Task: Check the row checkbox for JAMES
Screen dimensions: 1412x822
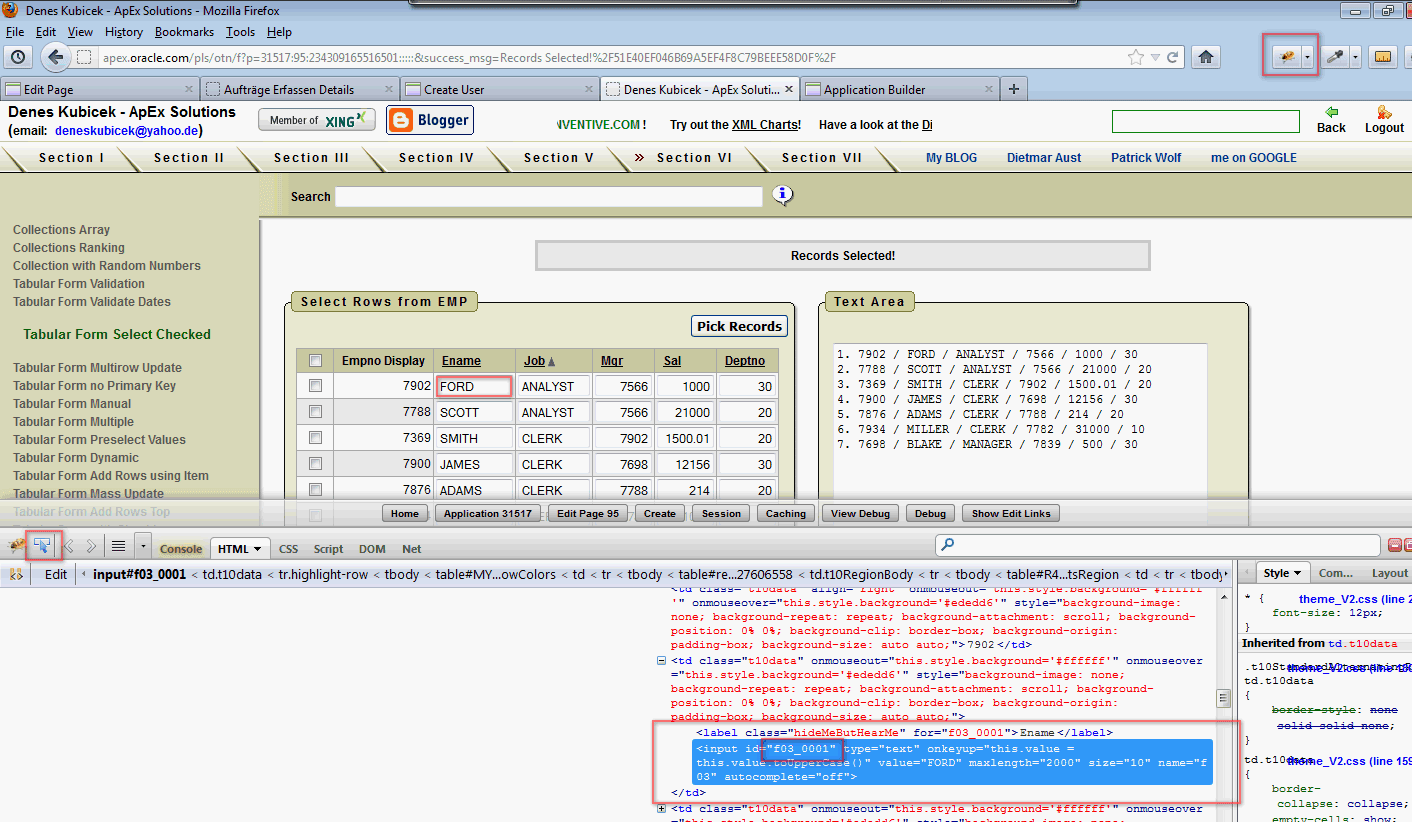Action: point(316,464)
